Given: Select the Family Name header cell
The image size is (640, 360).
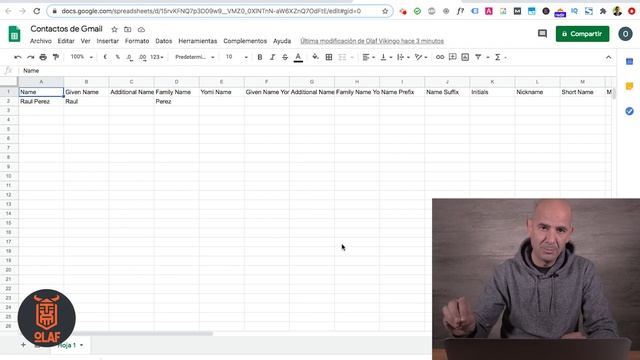Looking at the screenshot, I should (x=176, y=92).
